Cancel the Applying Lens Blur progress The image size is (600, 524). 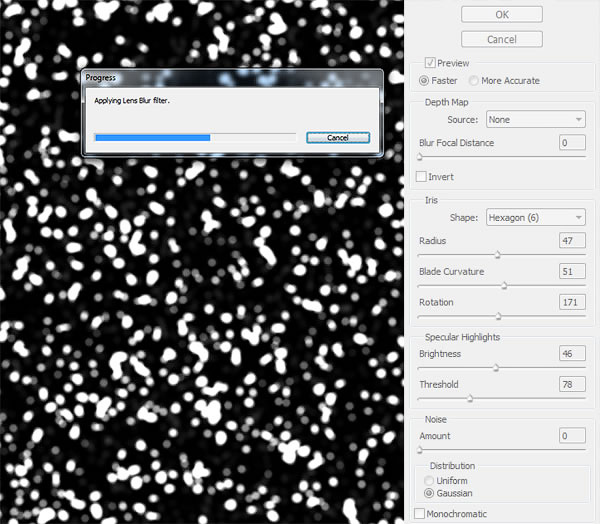(338, 138)
